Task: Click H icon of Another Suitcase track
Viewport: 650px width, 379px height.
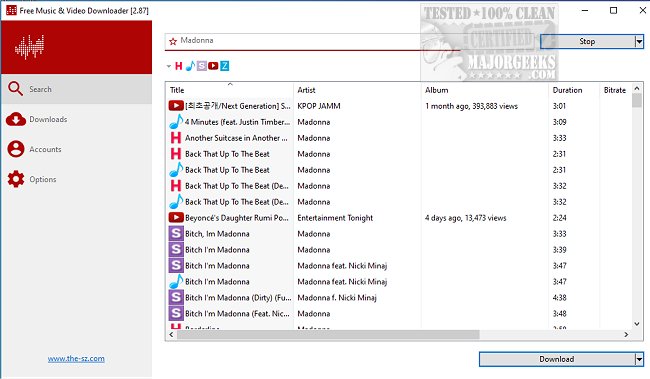Action: [x=176, y=138]
